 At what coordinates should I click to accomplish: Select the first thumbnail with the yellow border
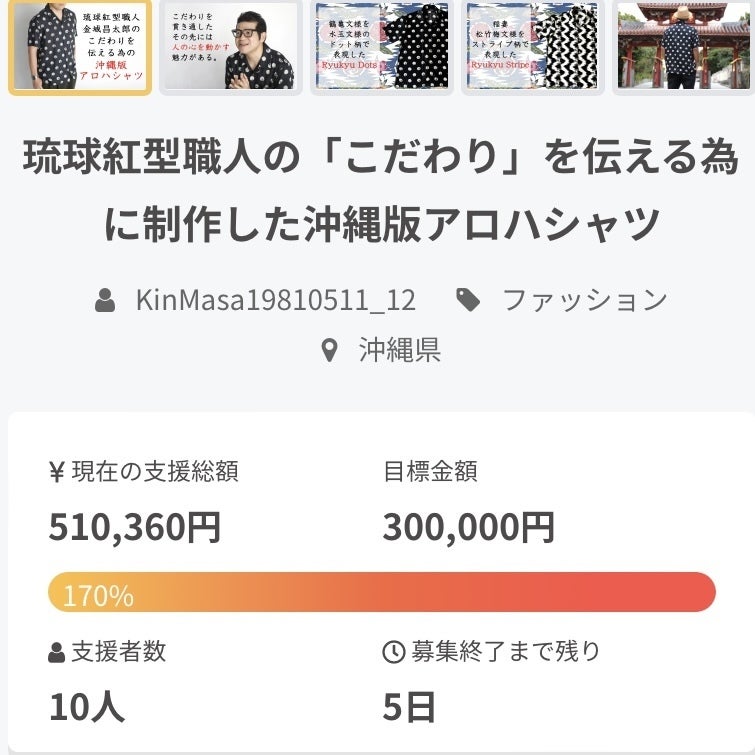(80, 47)
